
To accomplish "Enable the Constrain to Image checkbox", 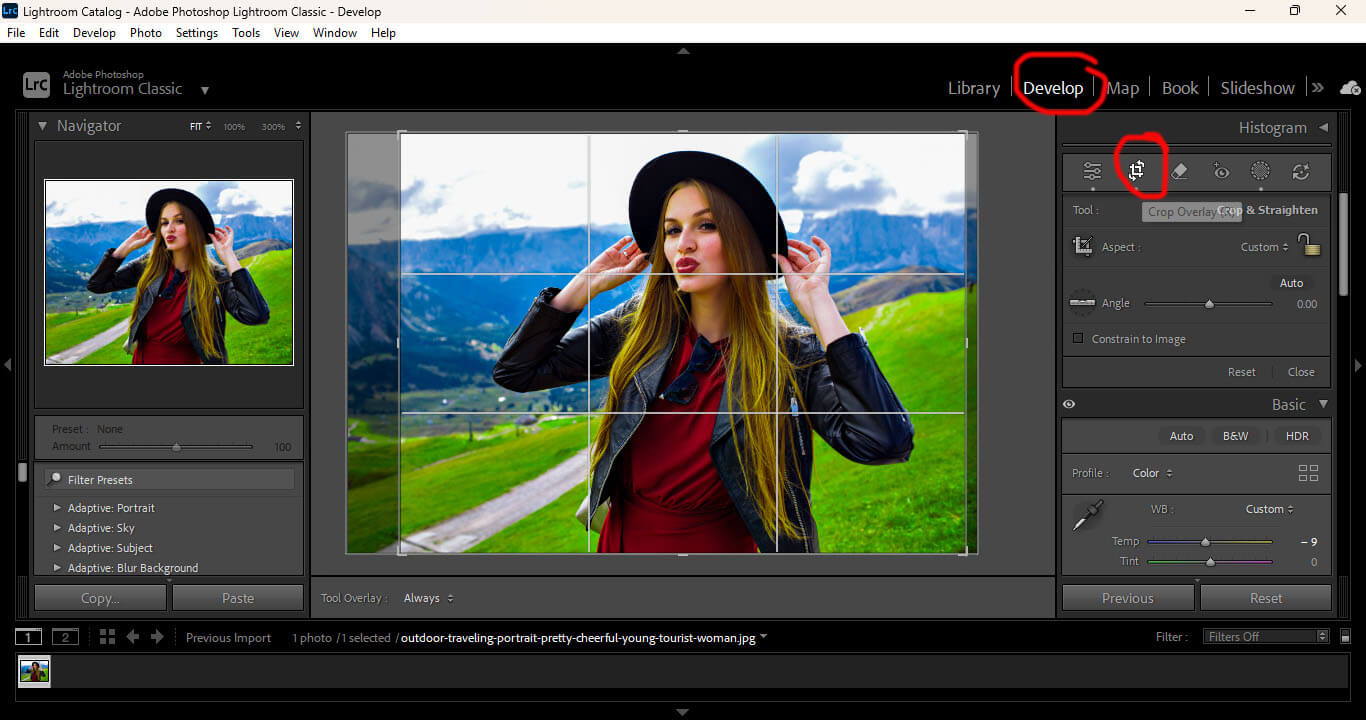I will (1078, 339).
